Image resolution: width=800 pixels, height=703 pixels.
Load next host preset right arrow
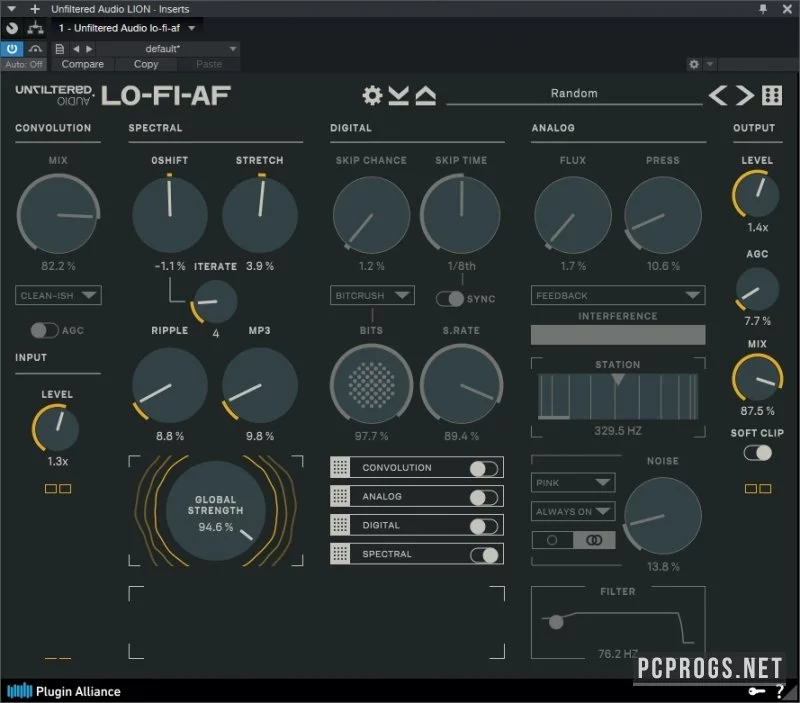pos(89,49)
